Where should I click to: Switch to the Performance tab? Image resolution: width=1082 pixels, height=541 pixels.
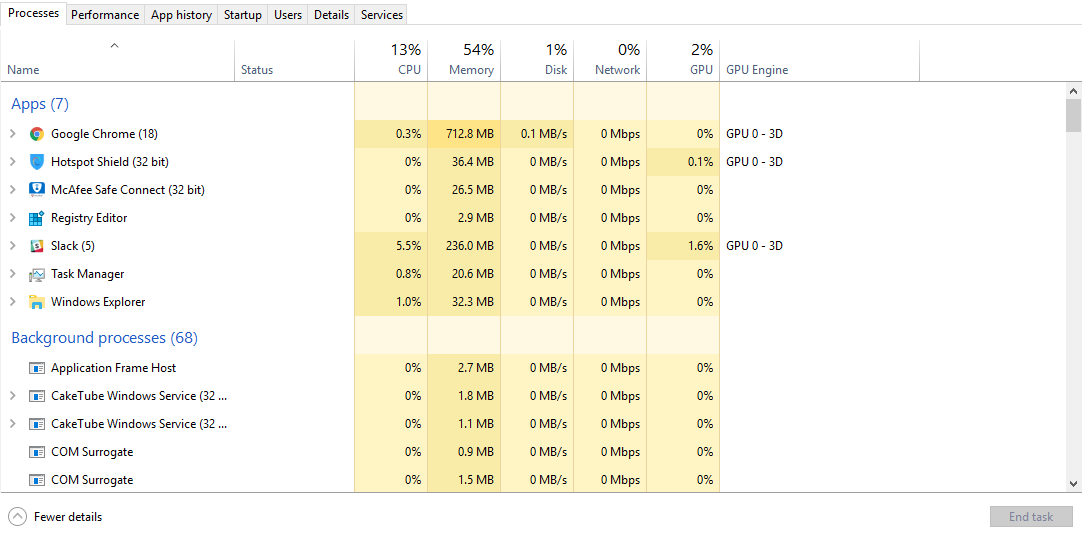(106, 14)
